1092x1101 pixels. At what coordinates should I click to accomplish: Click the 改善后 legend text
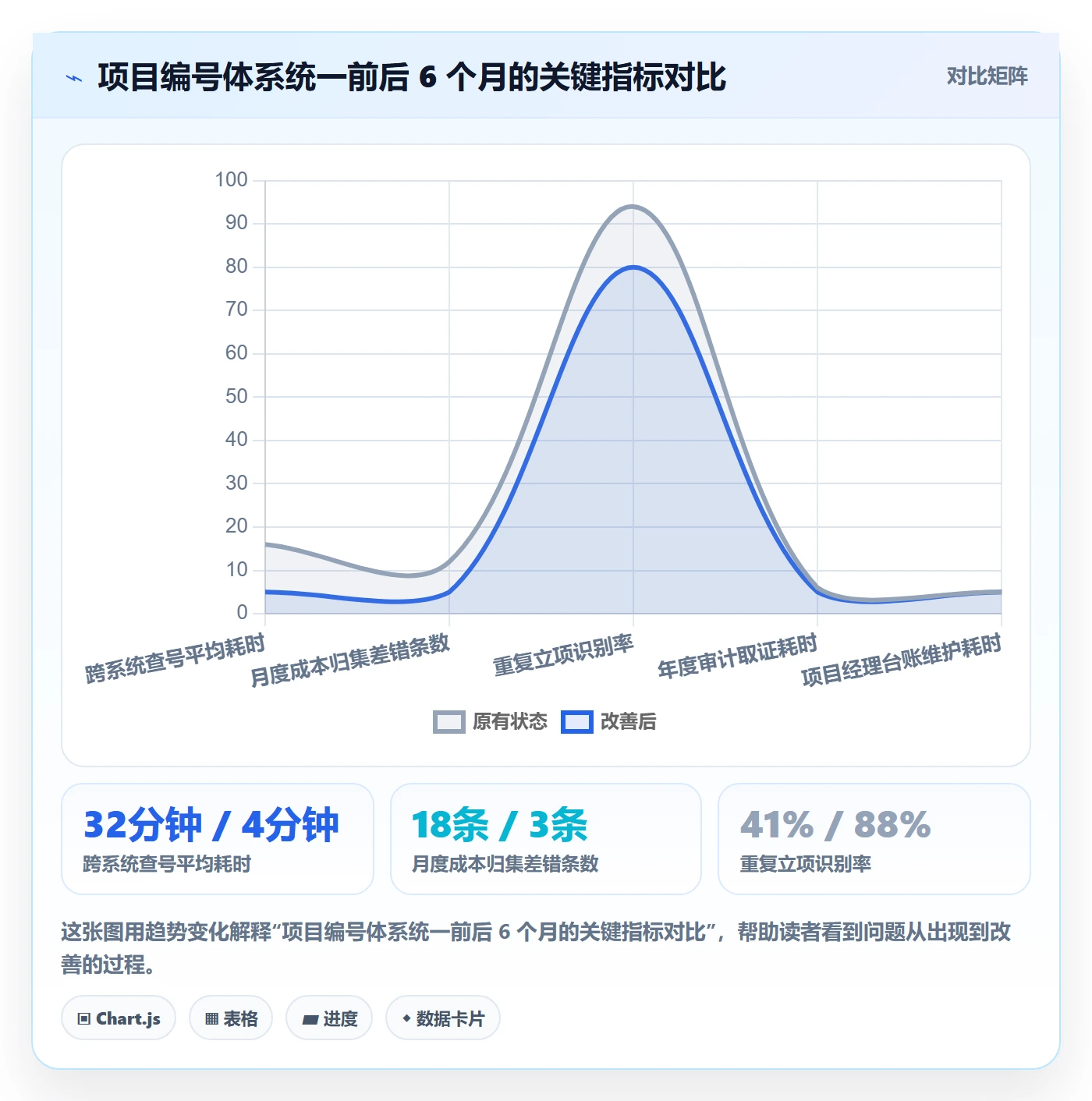[x=629, y=722]
